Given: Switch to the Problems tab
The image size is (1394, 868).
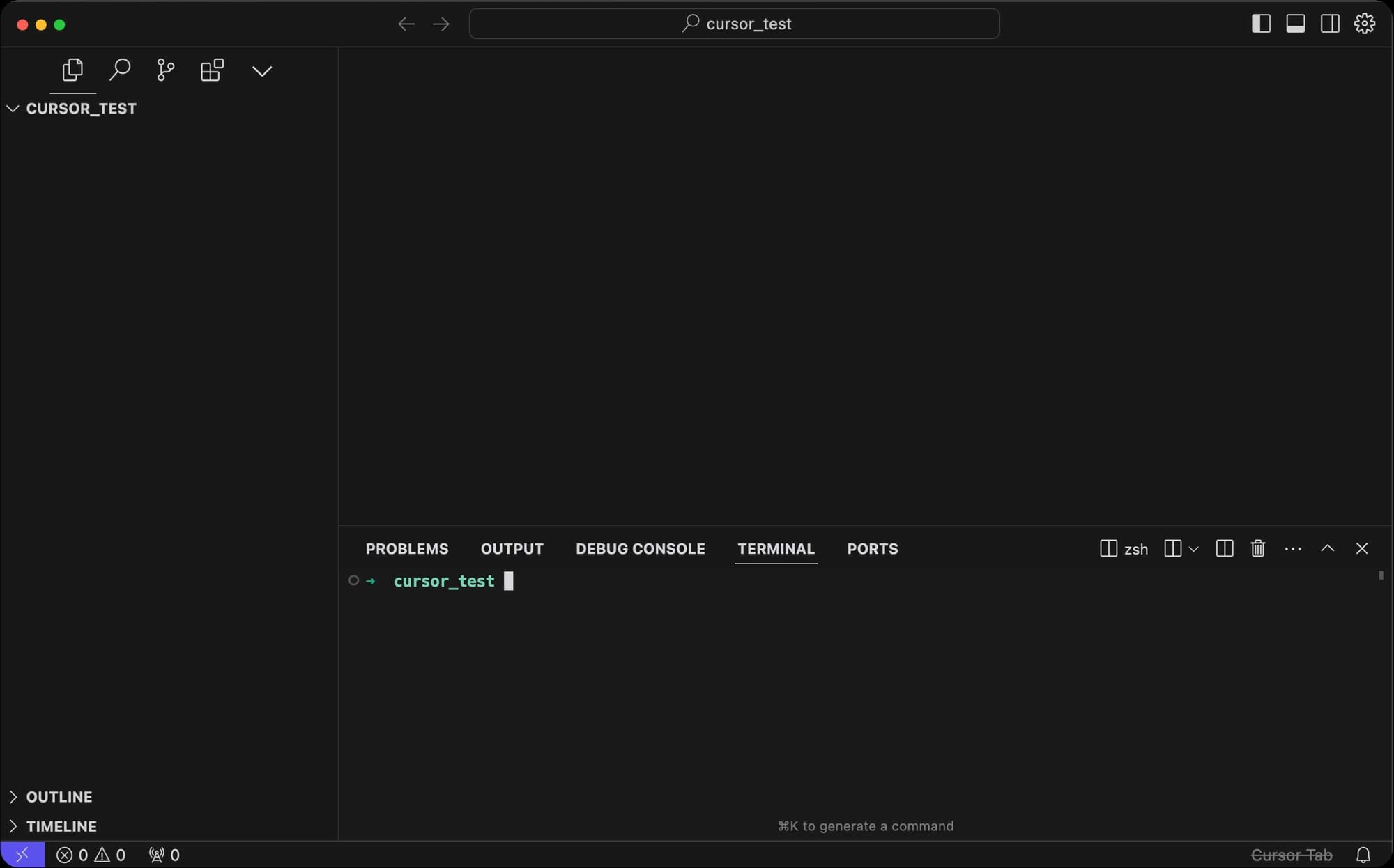Looking at the screenshot, I should [x=407, y=549].
